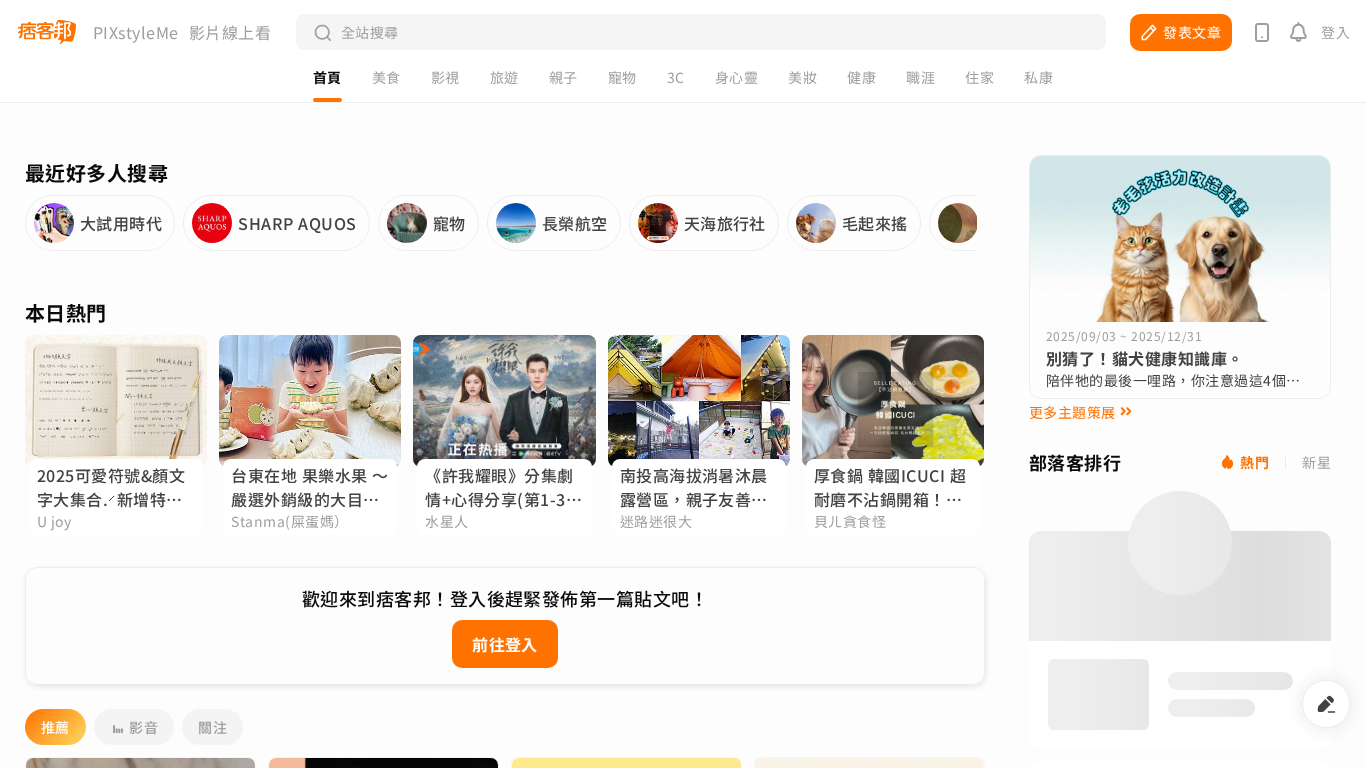This screenshot has width=1366, height=768.
Task: Show 新星 blogger ranking
Action: (x=1316, y=463)
